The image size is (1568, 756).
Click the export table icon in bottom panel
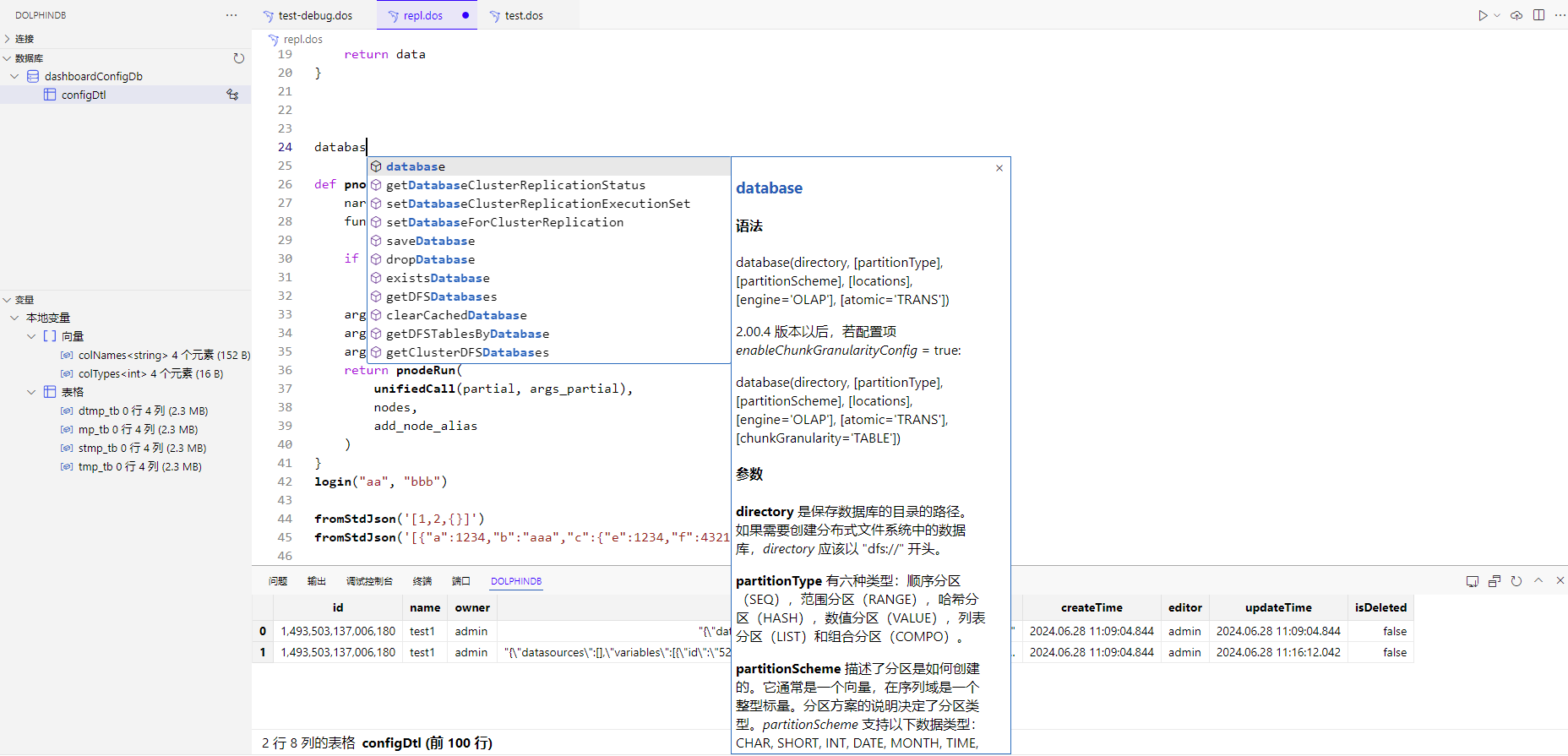[1473, 581]
